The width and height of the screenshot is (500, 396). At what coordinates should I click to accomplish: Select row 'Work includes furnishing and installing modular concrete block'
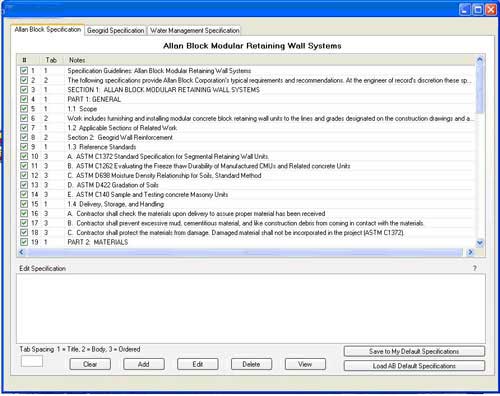point(247,118)
